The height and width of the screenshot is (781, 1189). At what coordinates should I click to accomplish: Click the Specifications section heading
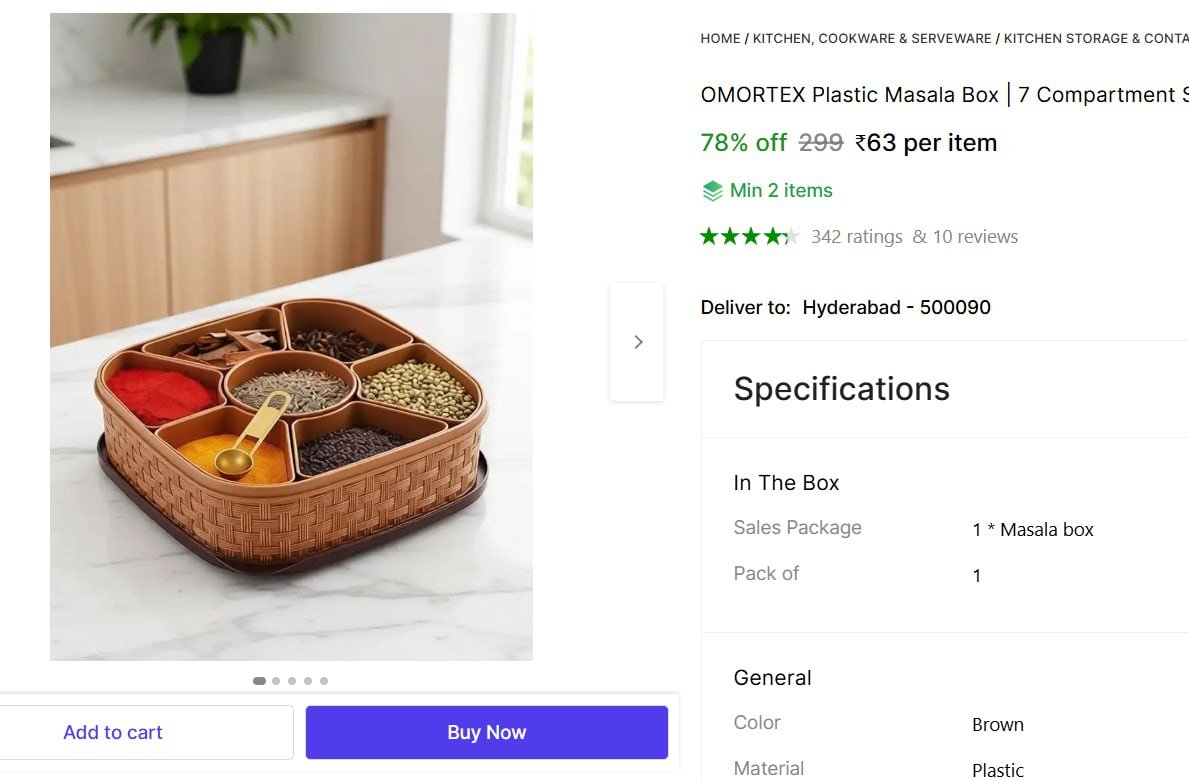842,389
